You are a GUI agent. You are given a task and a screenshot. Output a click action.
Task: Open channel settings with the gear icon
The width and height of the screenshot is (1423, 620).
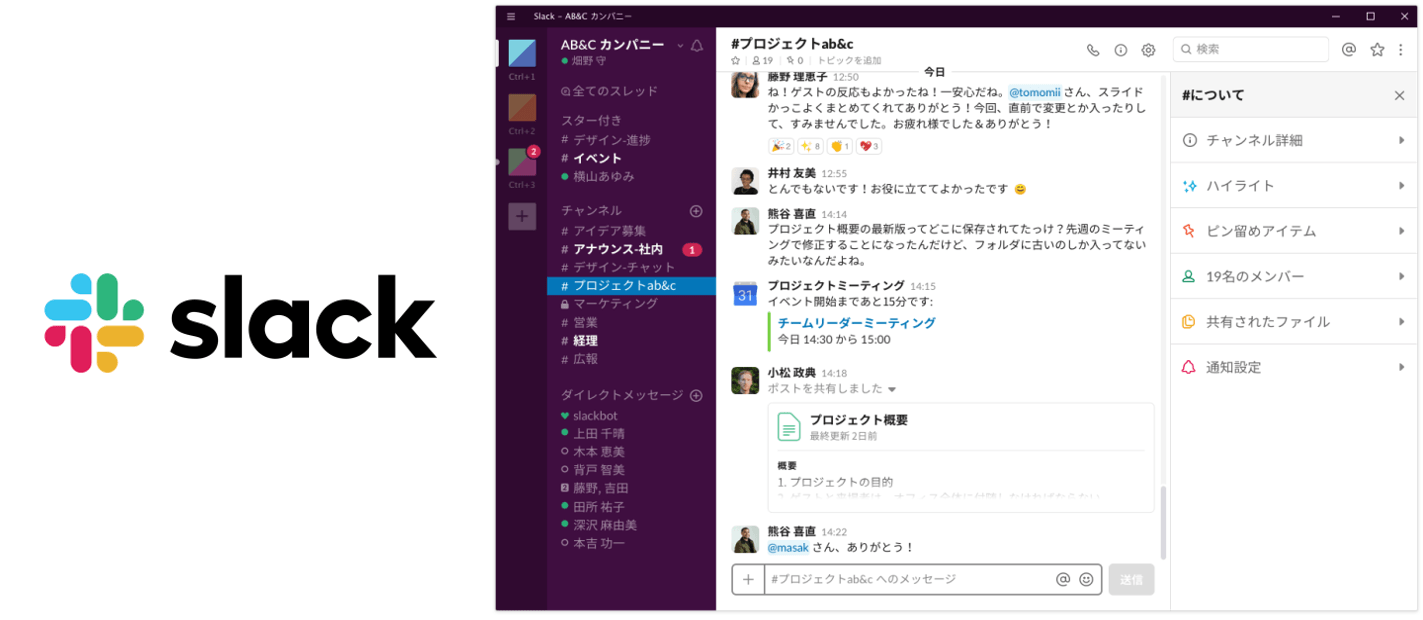pos(1148,49)
